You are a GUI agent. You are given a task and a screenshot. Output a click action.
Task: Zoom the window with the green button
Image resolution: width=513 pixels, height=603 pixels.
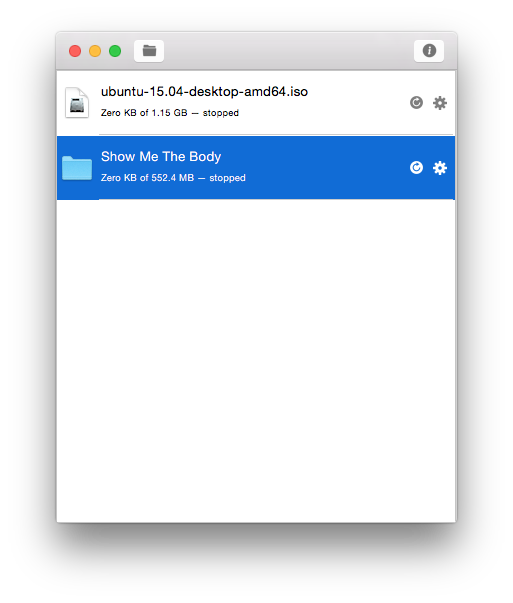(115, 51)
